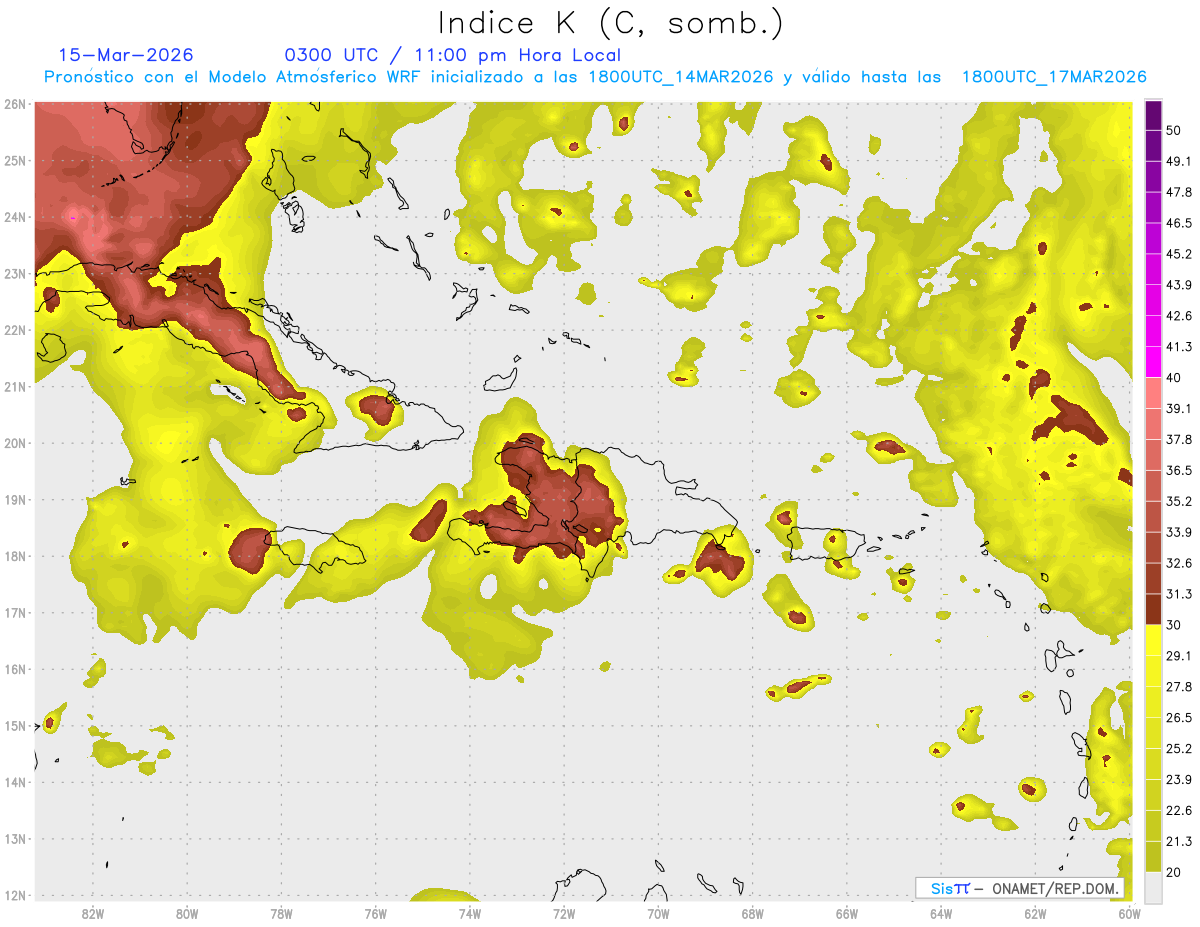This screenshot has width=1200, height=927.
Task: Click the color bar value '50'
Action: coord(1174,130)
